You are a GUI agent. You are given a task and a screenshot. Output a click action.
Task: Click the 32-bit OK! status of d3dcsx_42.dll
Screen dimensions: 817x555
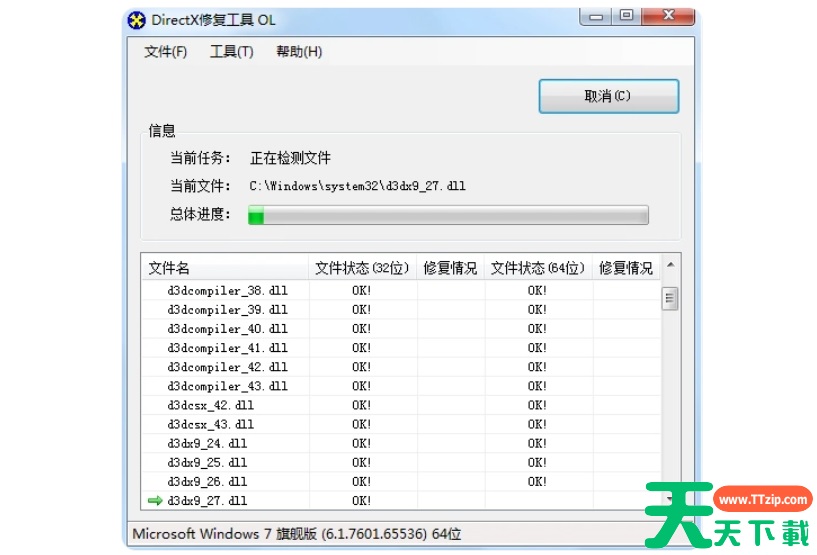tap(362, 405)
